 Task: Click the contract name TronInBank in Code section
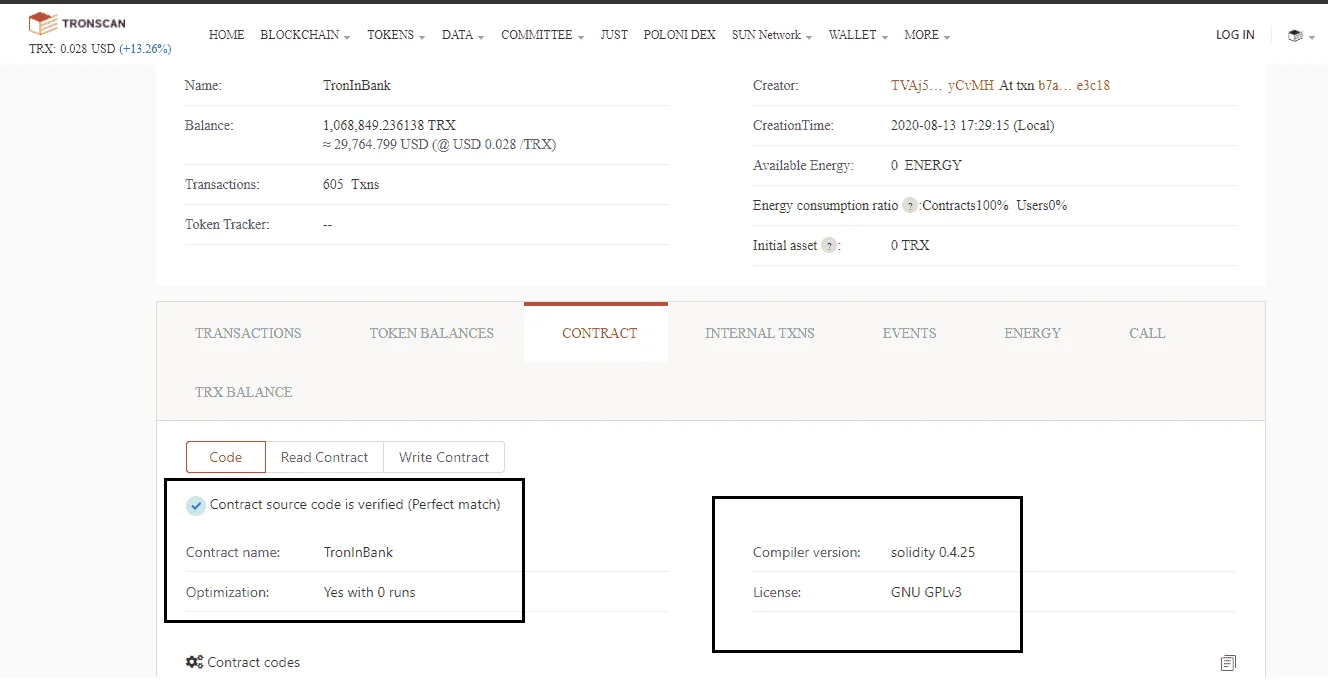coord(358,552)
